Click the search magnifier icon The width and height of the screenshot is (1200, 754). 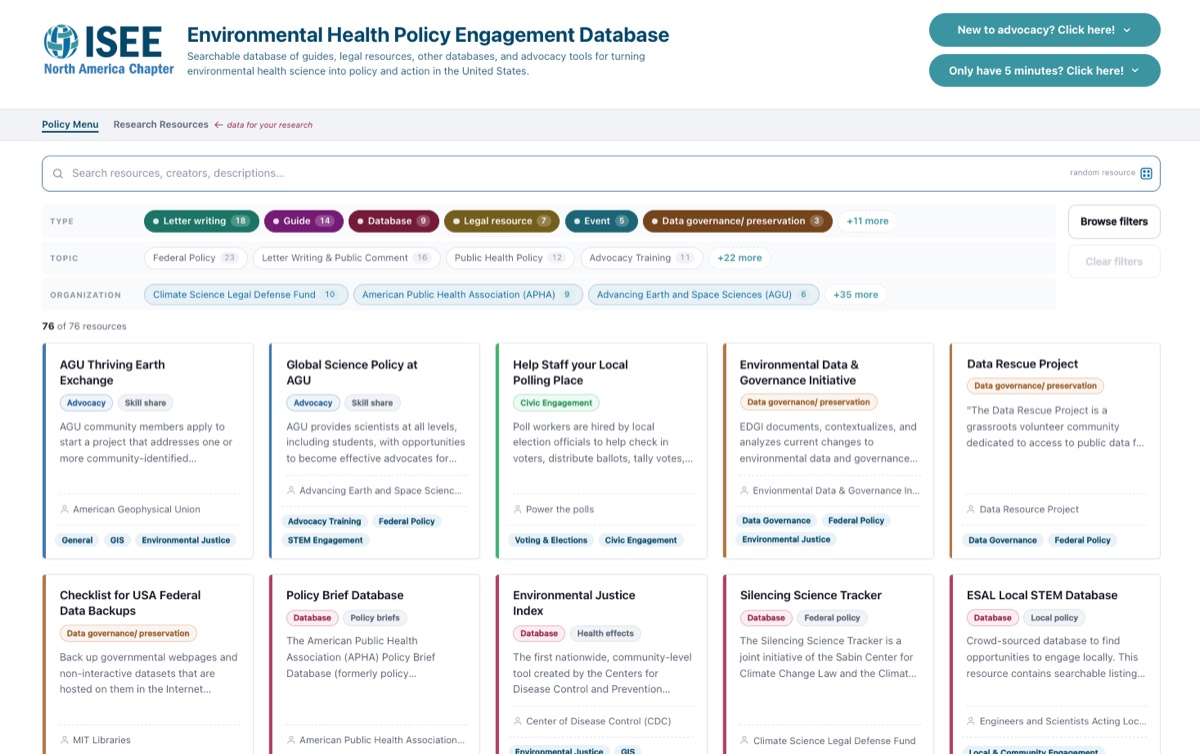point(58,173)
